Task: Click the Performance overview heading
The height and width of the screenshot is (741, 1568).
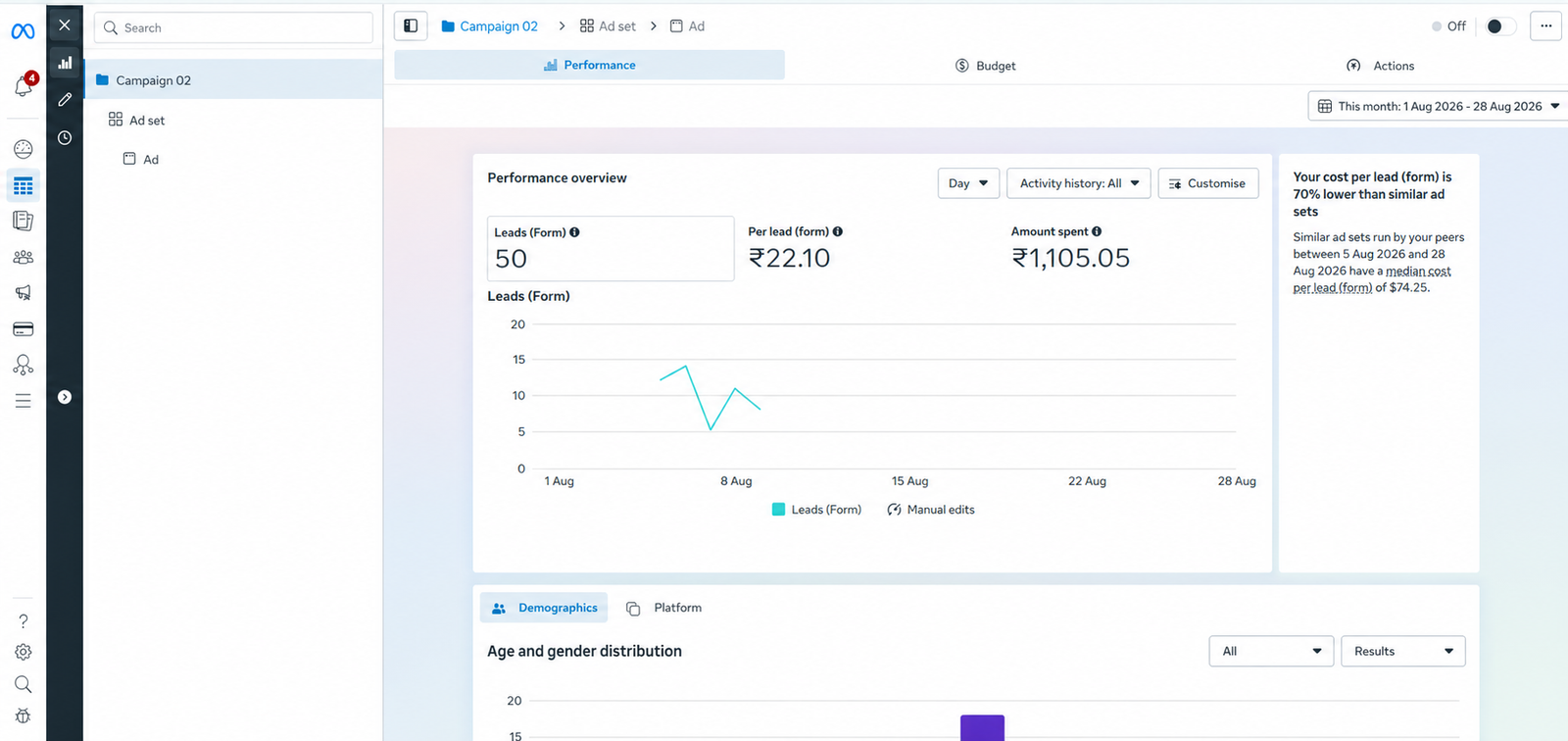Action: [x=557, y=177]
